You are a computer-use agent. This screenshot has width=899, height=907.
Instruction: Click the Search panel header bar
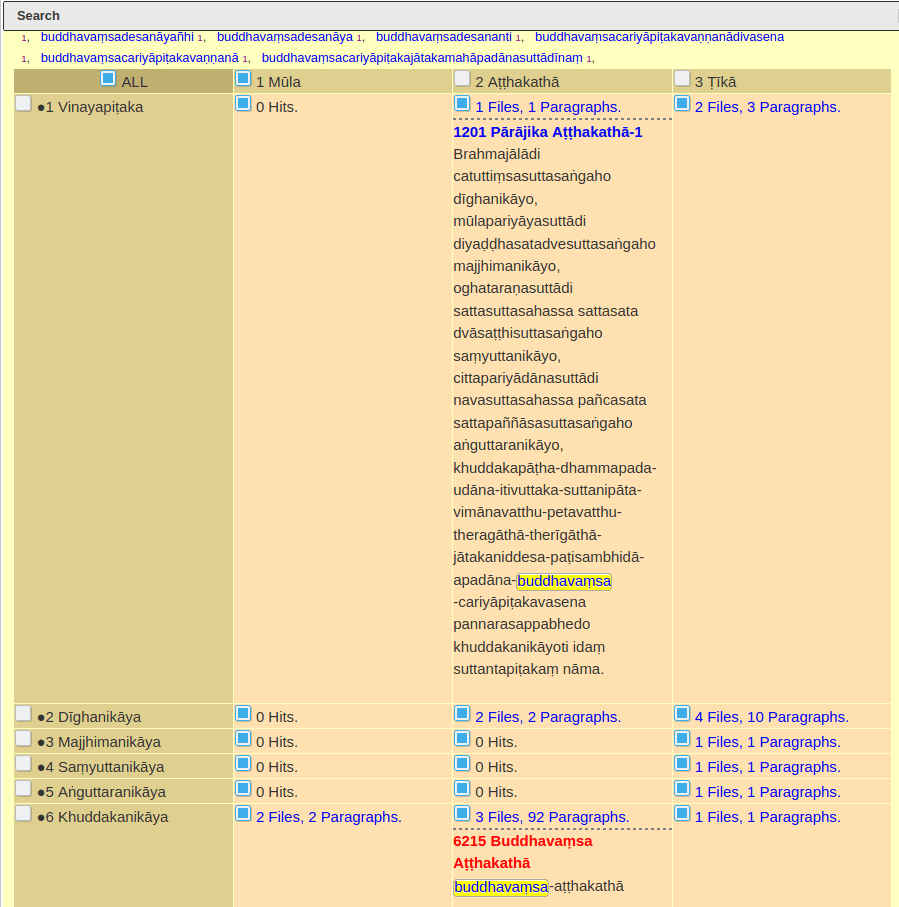click(449, 16)
